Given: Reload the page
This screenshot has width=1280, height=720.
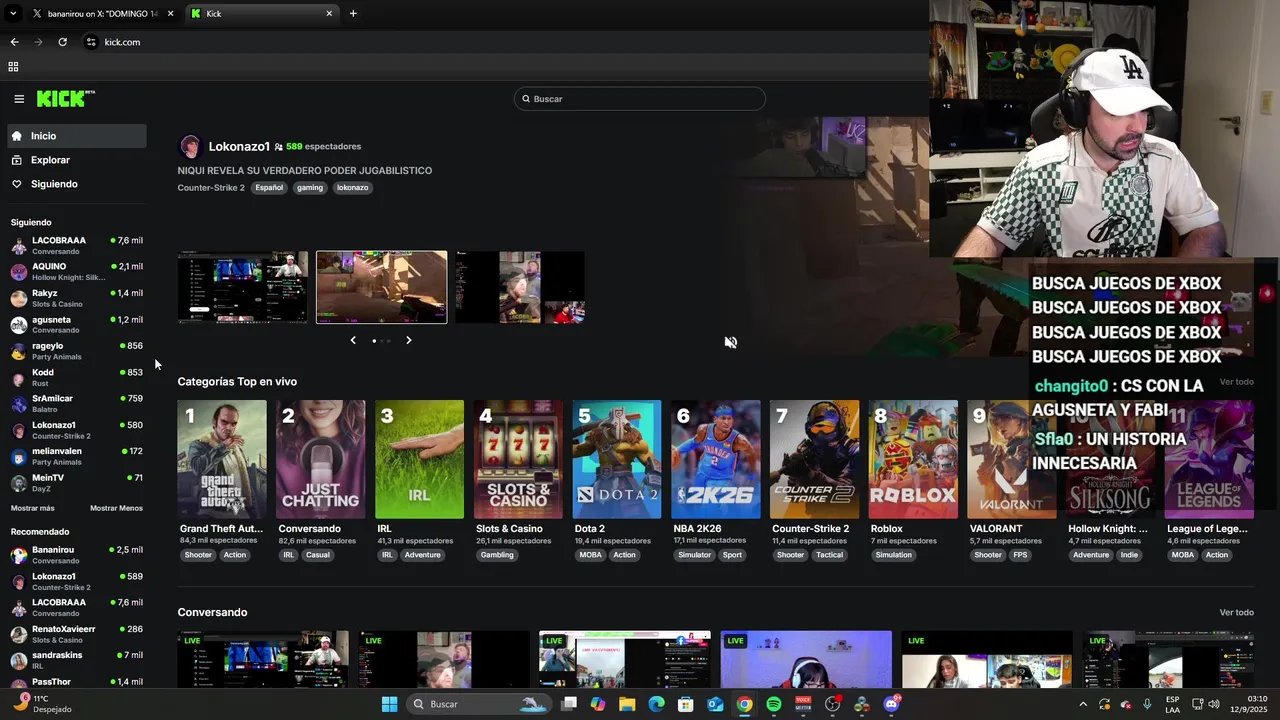Looking at the screenshot, I should point(62,42).
